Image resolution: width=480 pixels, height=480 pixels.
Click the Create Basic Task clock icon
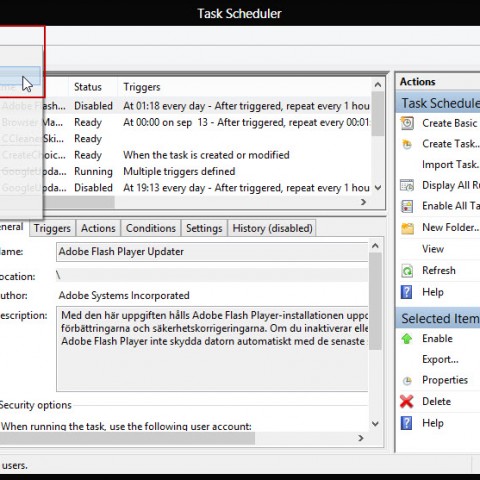(x=407, y=123)
